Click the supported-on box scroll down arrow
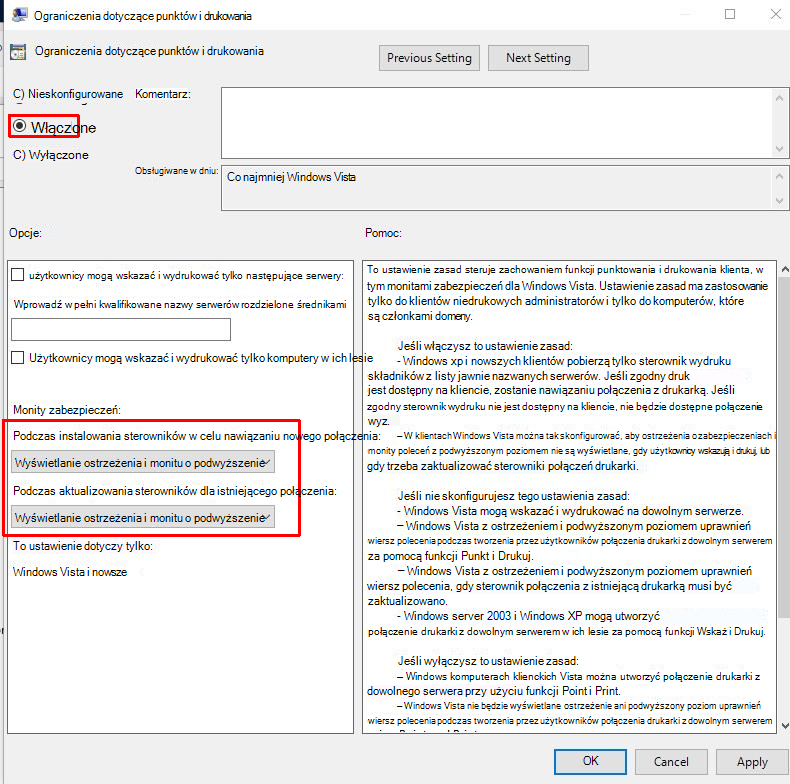Image resolution: width=790 pixels, height=784 pixels. (x=779, y=201)
